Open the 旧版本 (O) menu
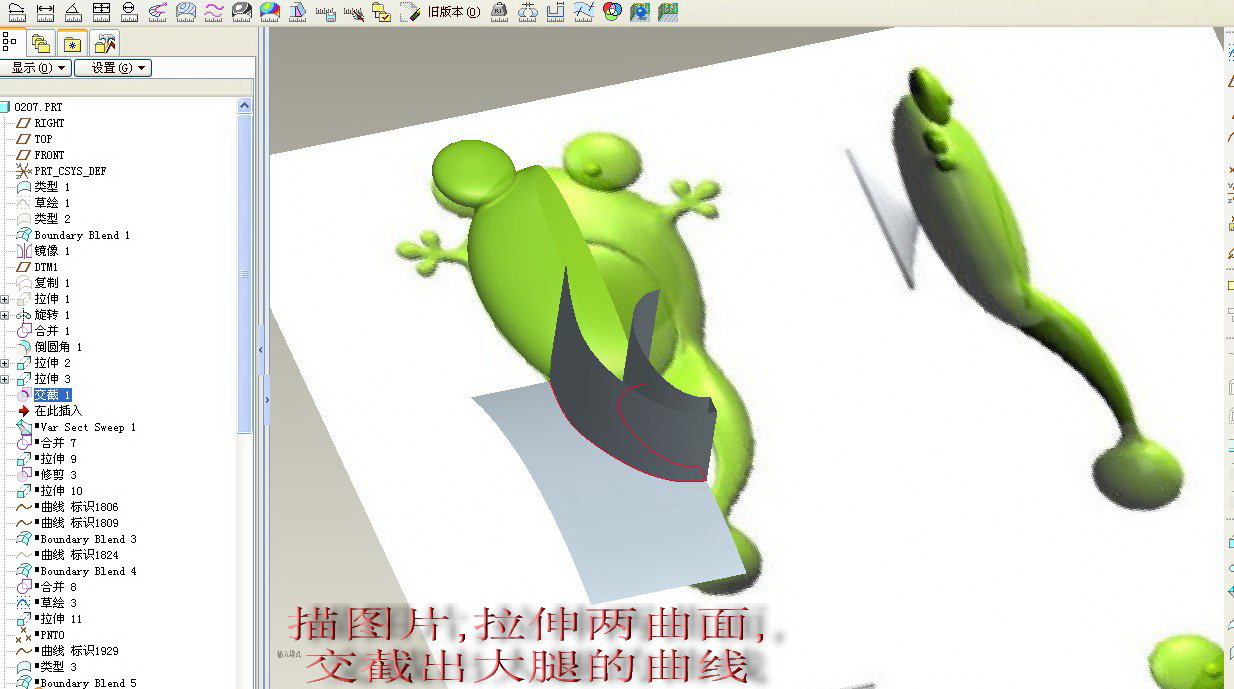 click(453, 12)
